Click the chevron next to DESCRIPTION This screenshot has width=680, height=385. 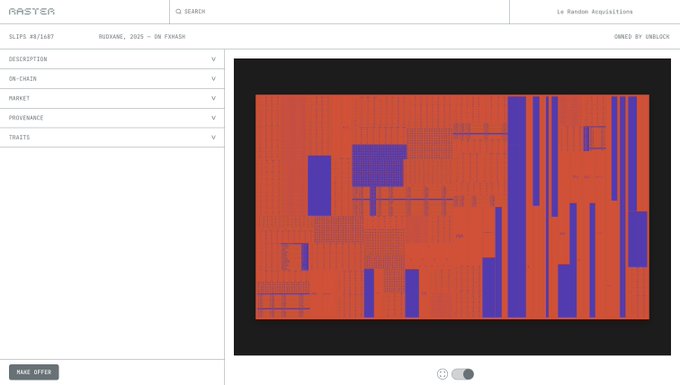(213, 59)
